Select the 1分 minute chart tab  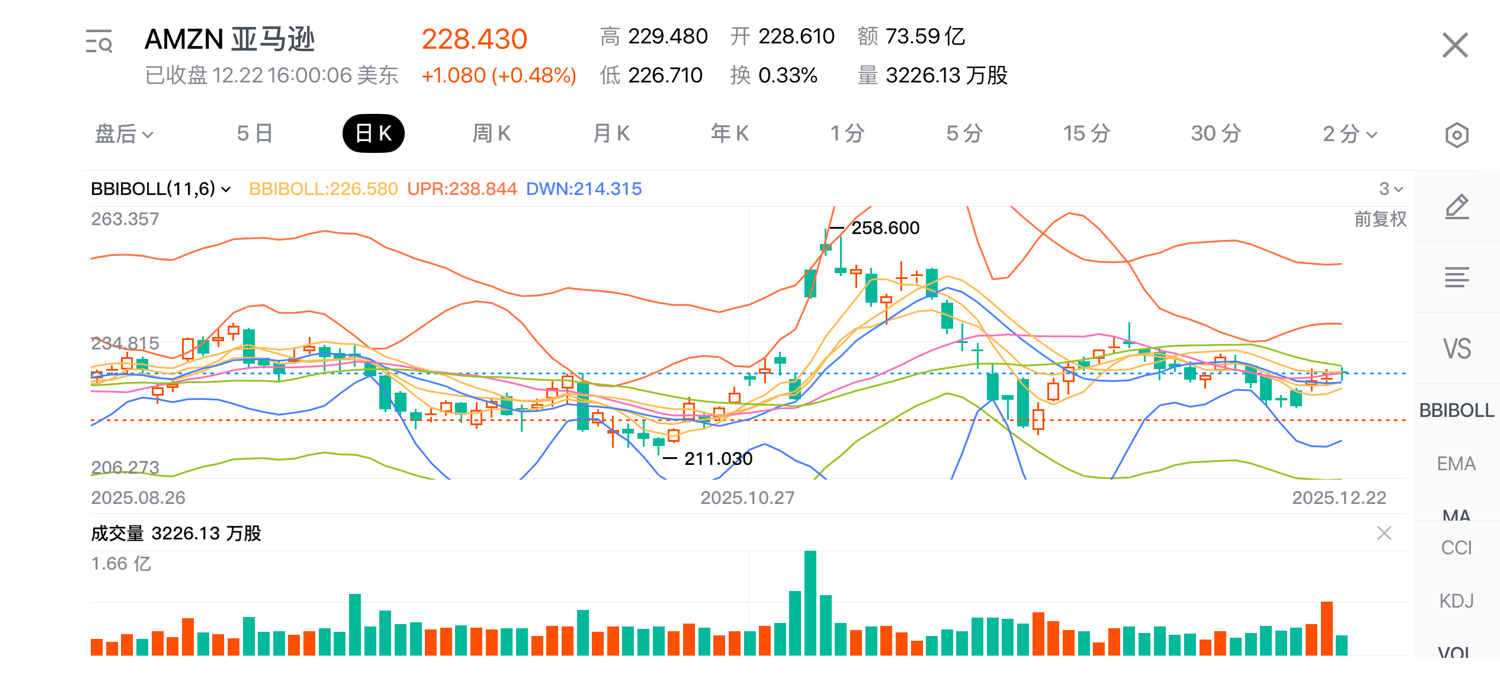(847, 134)
